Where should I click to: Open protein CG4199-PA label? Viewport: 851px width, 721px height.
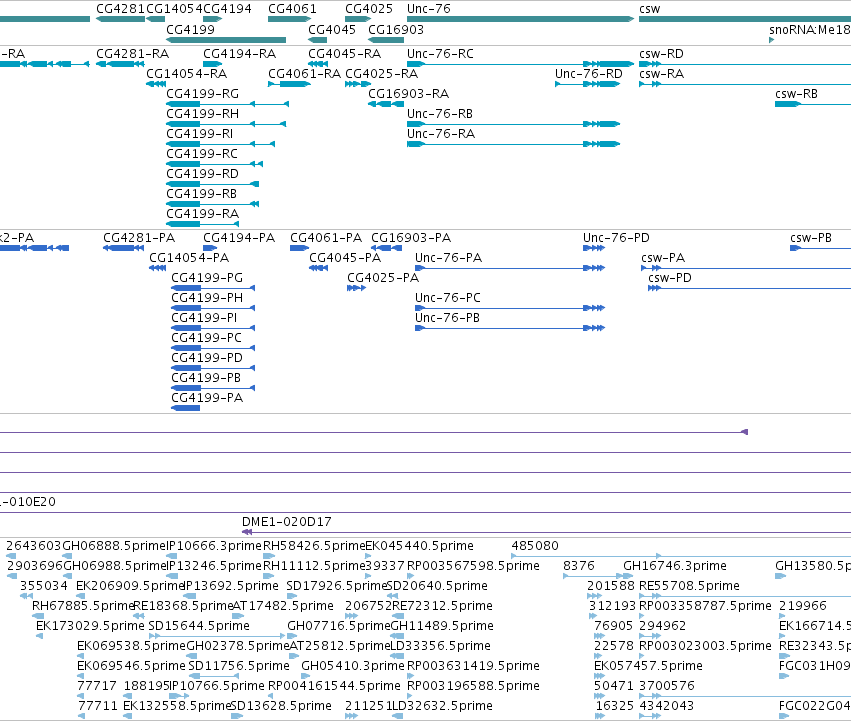(207, 399)
